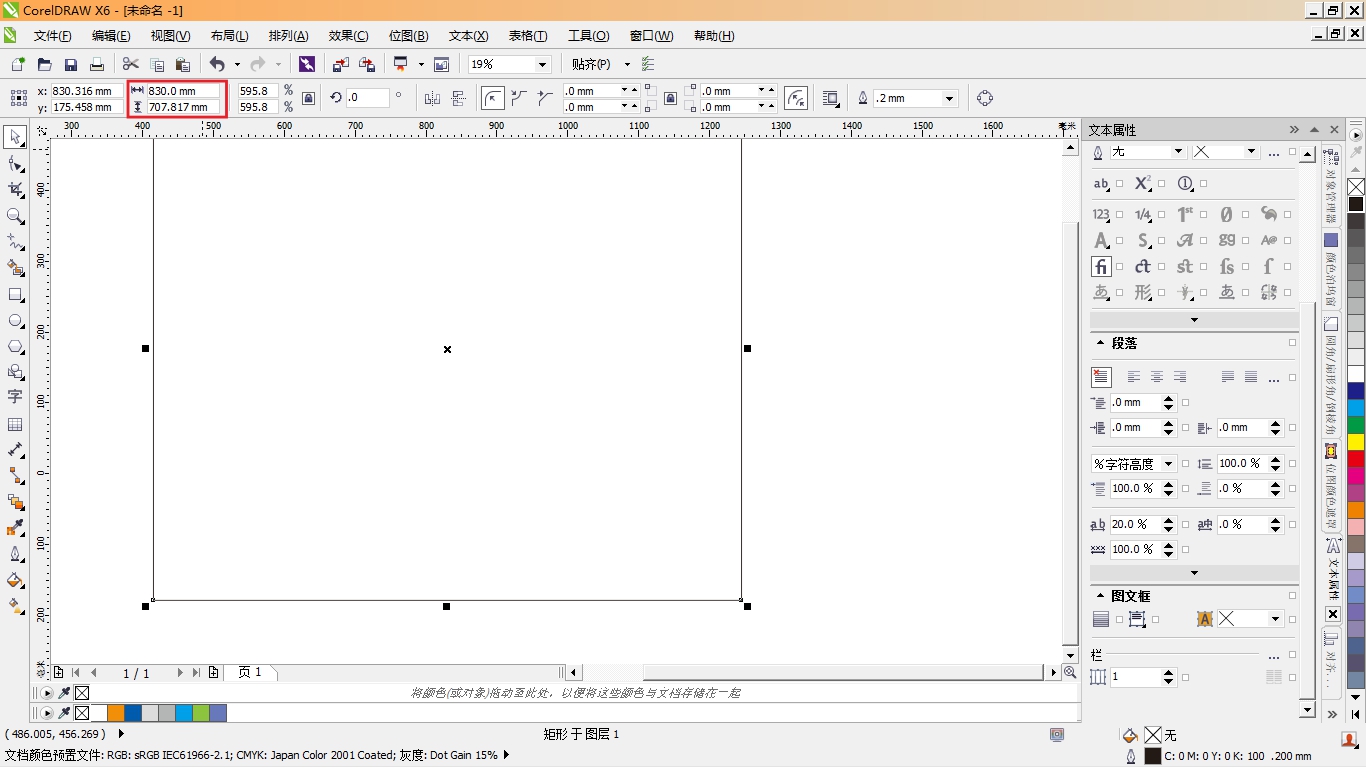Toggle corner radius lock between mm fields
The width and height of the screenshot is (1366, 768).
[x=670, y=98]
